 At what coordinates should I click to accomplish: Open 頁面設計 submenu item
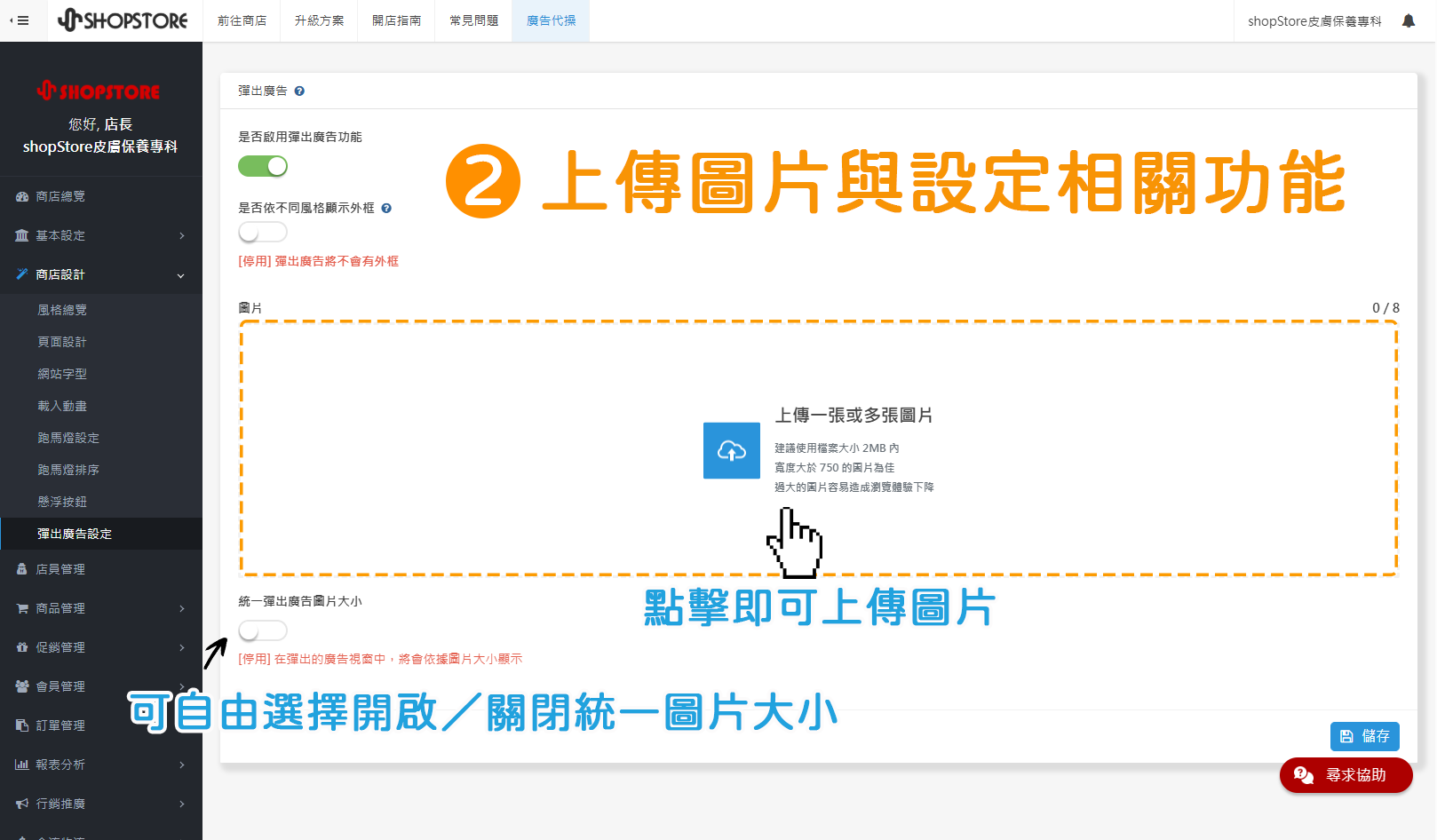[x=62, y=342]
